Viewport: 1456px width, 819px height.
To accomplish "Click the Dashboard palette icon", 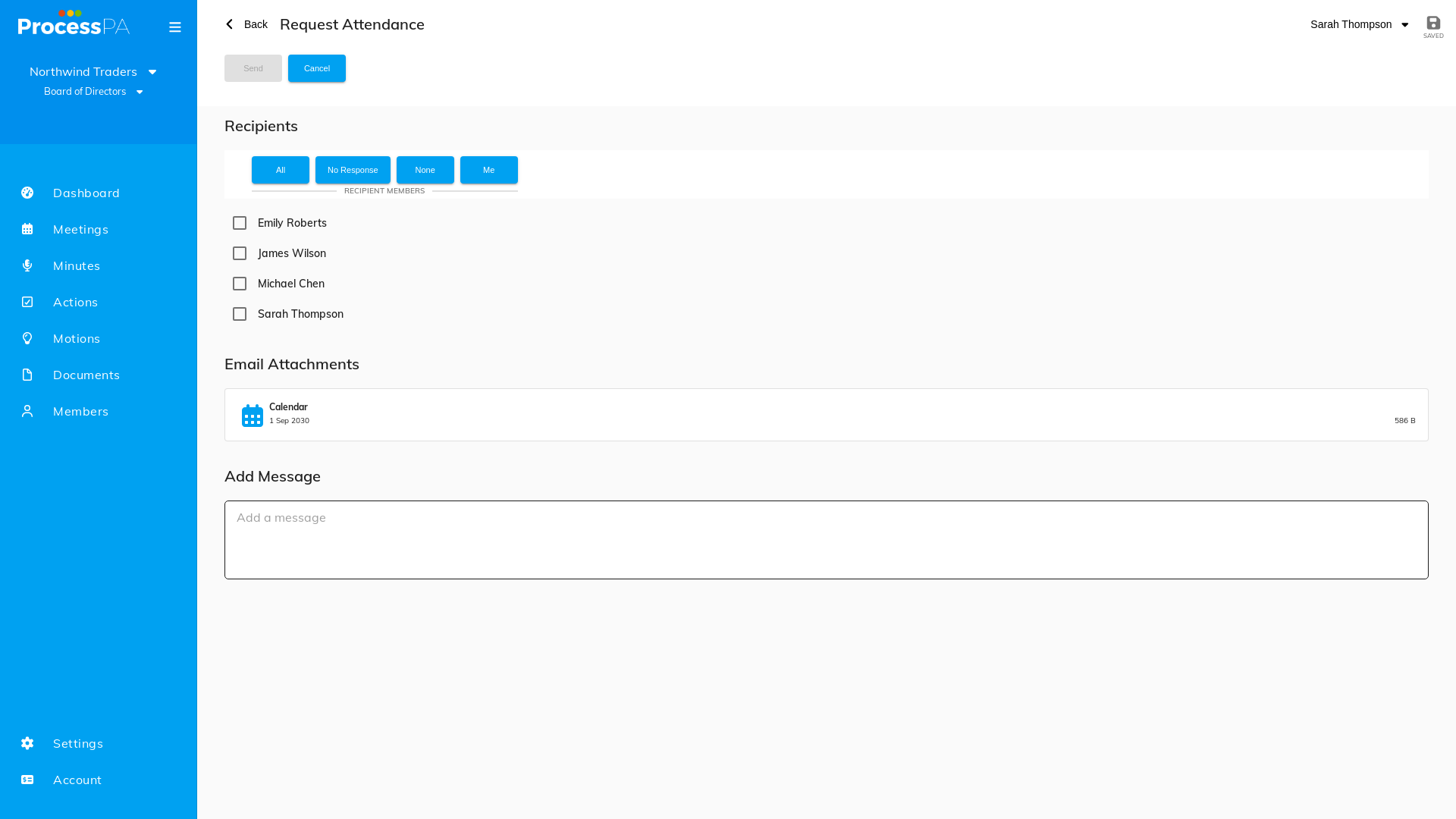I will tap(27, 193).
